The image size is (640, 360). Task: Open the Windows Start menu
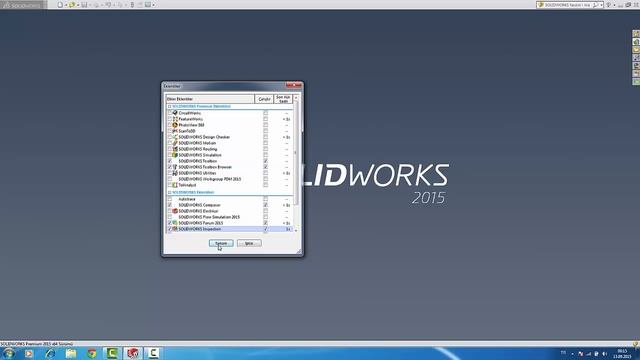click(x=8, y=353)
